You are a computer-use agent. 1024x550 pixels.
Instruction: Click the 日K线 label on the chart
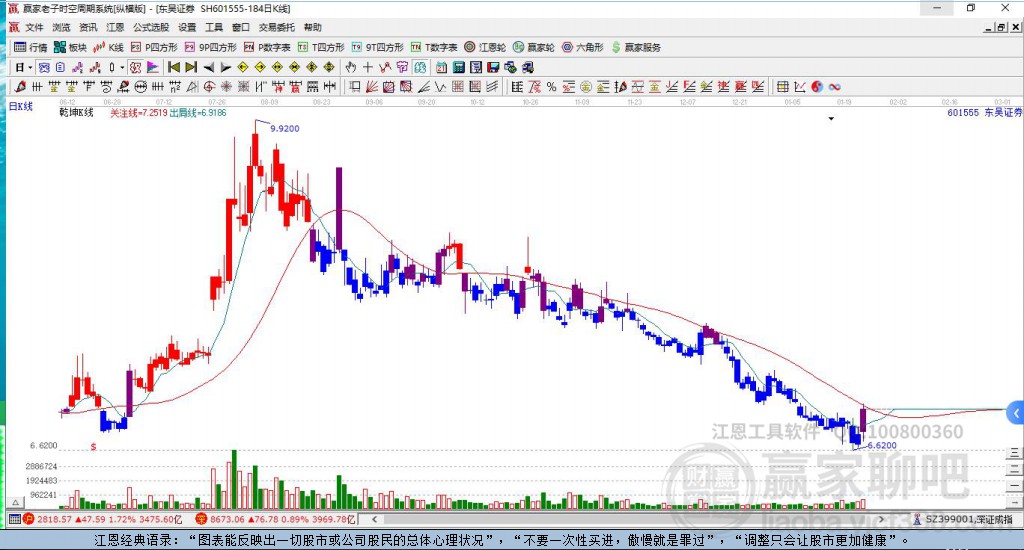[x=20, y=106]
